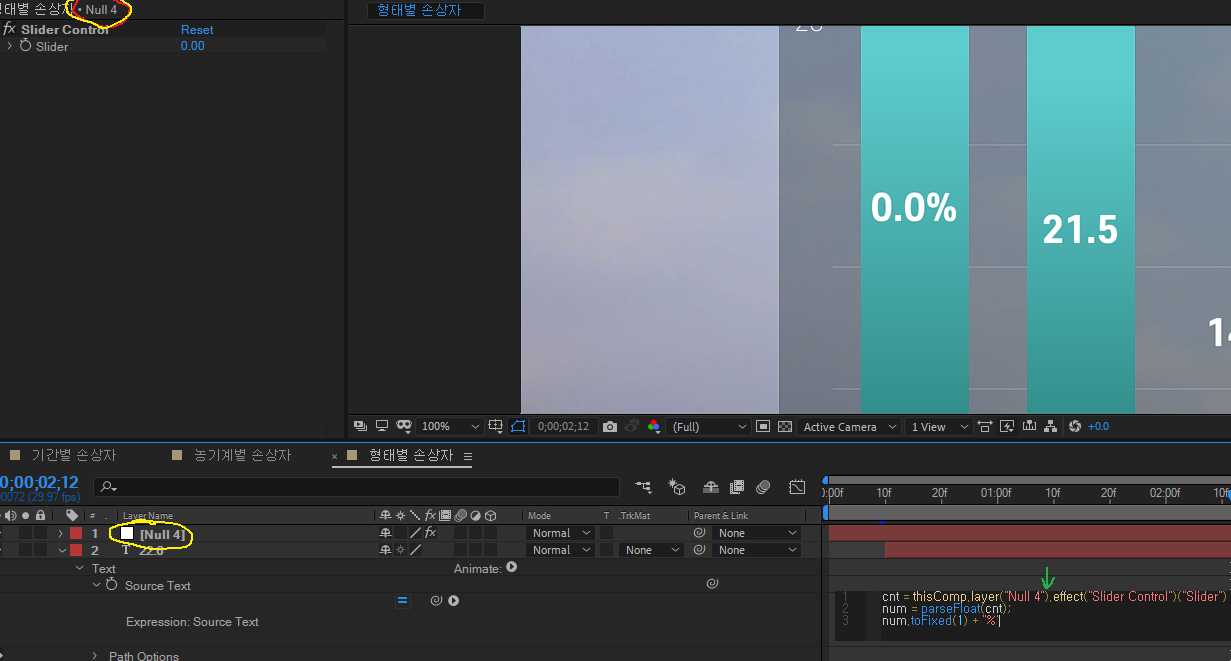The image size is (1231, 661).
Task: Collapse layer 2 text layer properties
Action: coord(61,550)
